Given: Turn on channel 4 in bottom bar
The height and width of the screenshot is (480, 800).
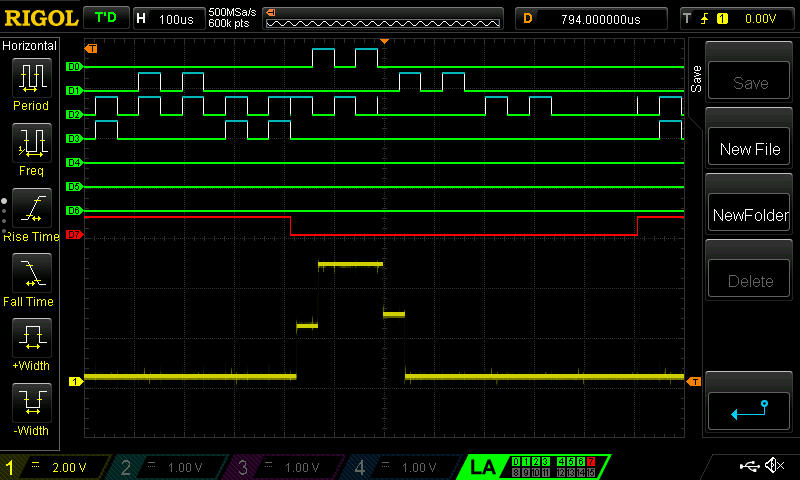Looking at the screenshot, I should [x=400, y=467].
